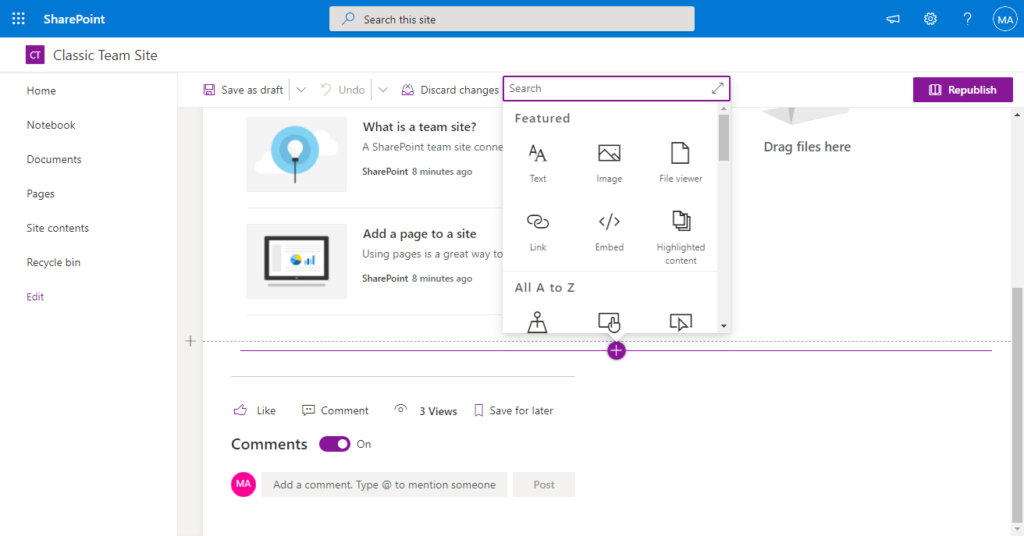Click the team site lightbulb thumbnail
The image size is (1024, 536).
296,154
